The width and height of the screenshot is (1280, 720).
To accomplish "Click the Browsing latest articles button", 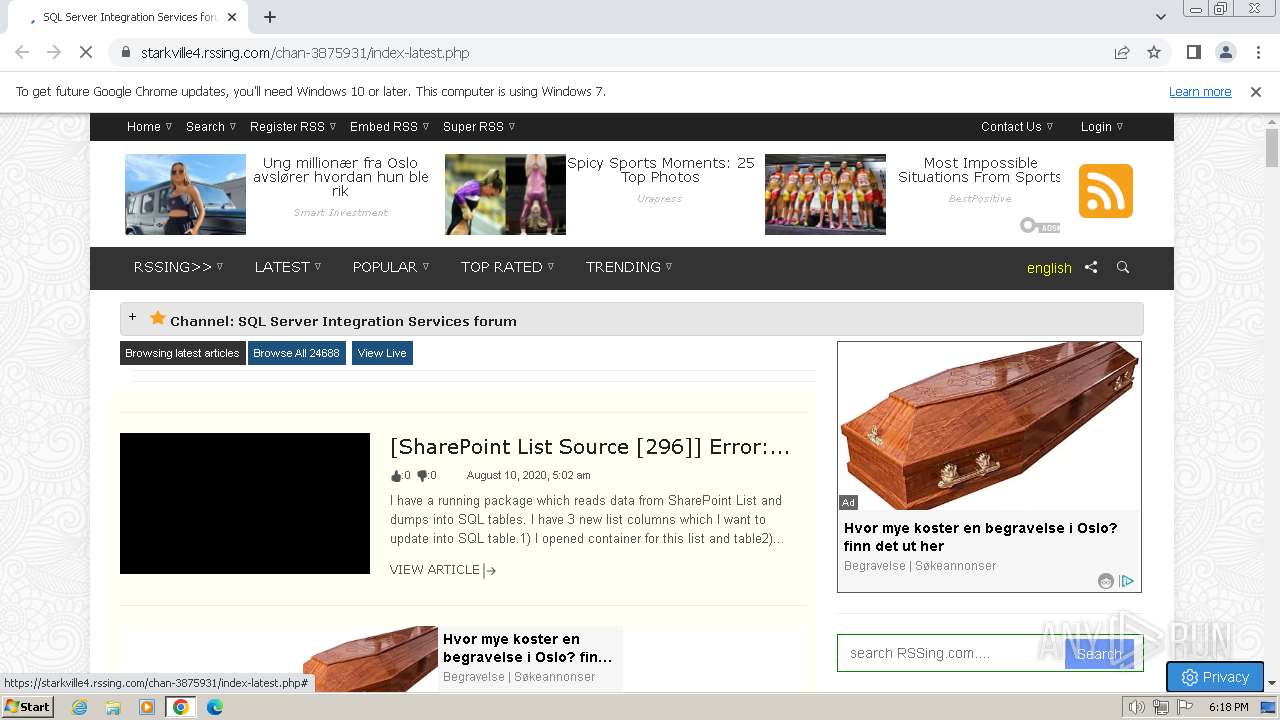I will [182, 353].
